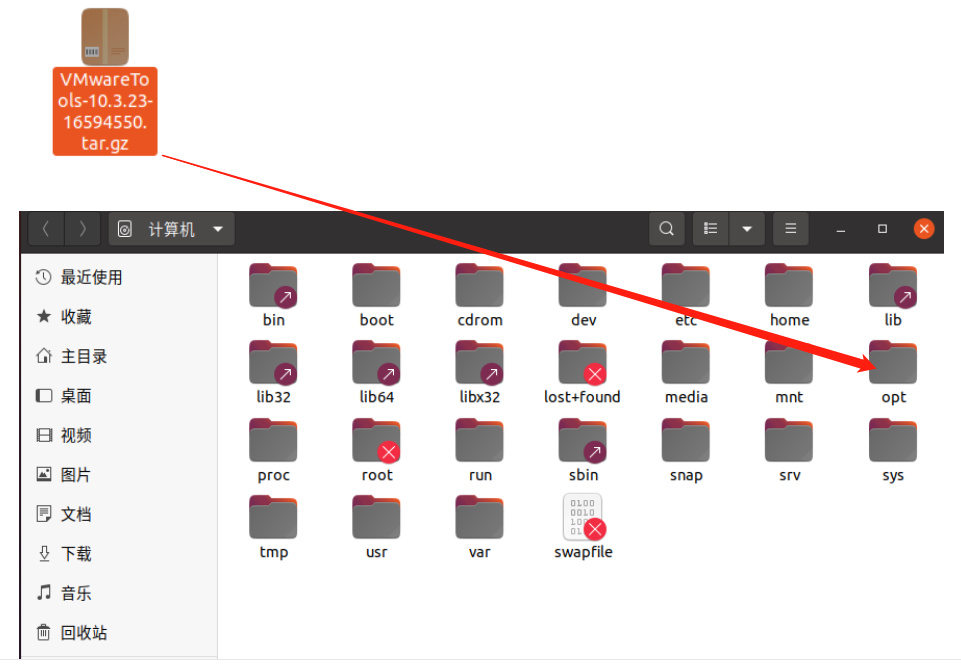The image size is (961, 667).
Task: Go forward with the right arrow
Action: tap(83, 229)
